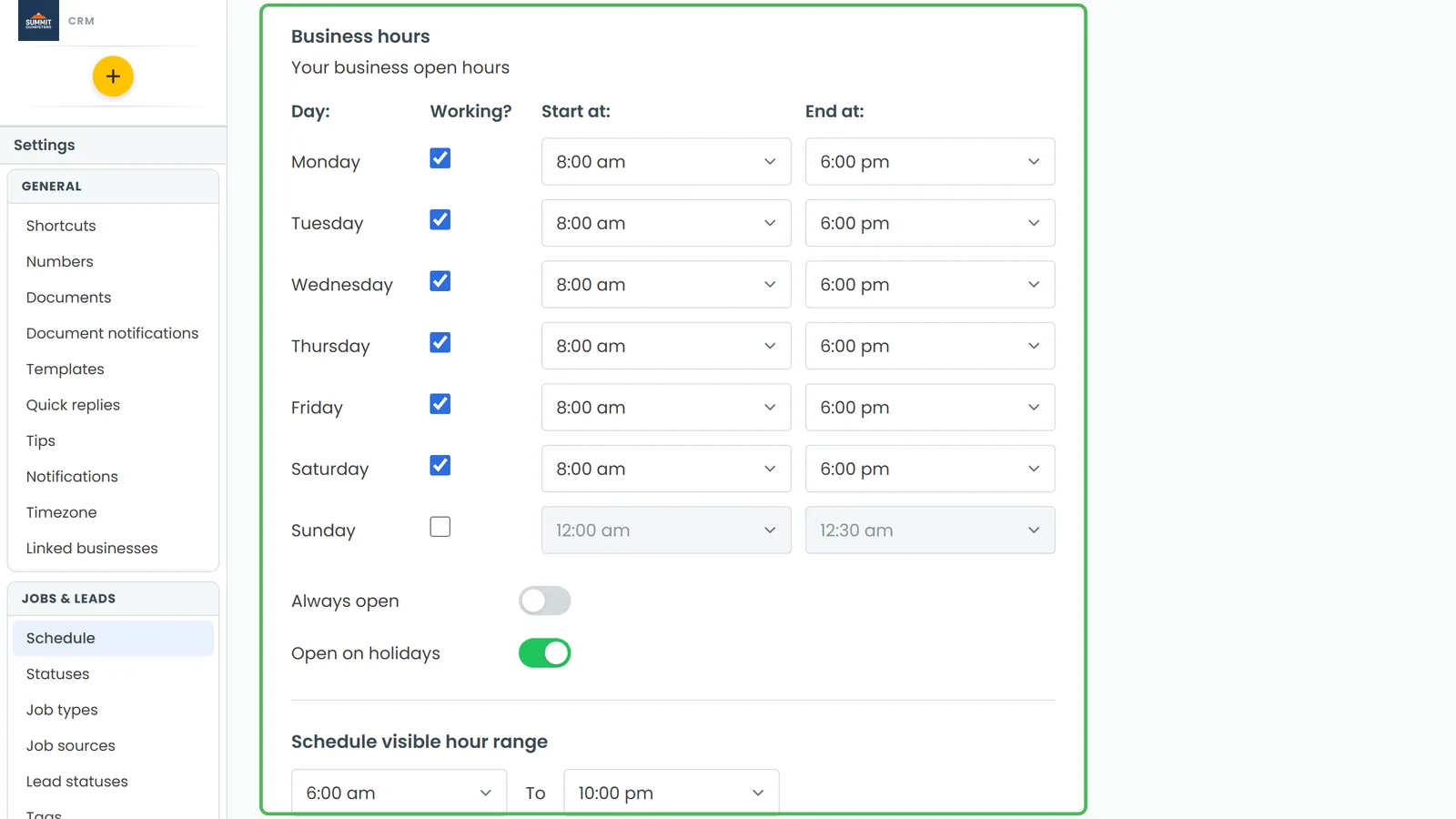Open Monday start time dropdown
The image size is (1456, 819).
(666, 162)
